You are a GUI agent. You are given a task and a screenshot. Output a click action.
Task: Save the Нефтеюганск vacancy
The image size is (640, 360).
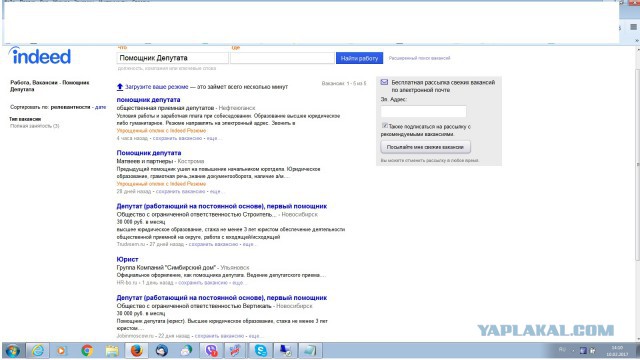coord(177,138)
